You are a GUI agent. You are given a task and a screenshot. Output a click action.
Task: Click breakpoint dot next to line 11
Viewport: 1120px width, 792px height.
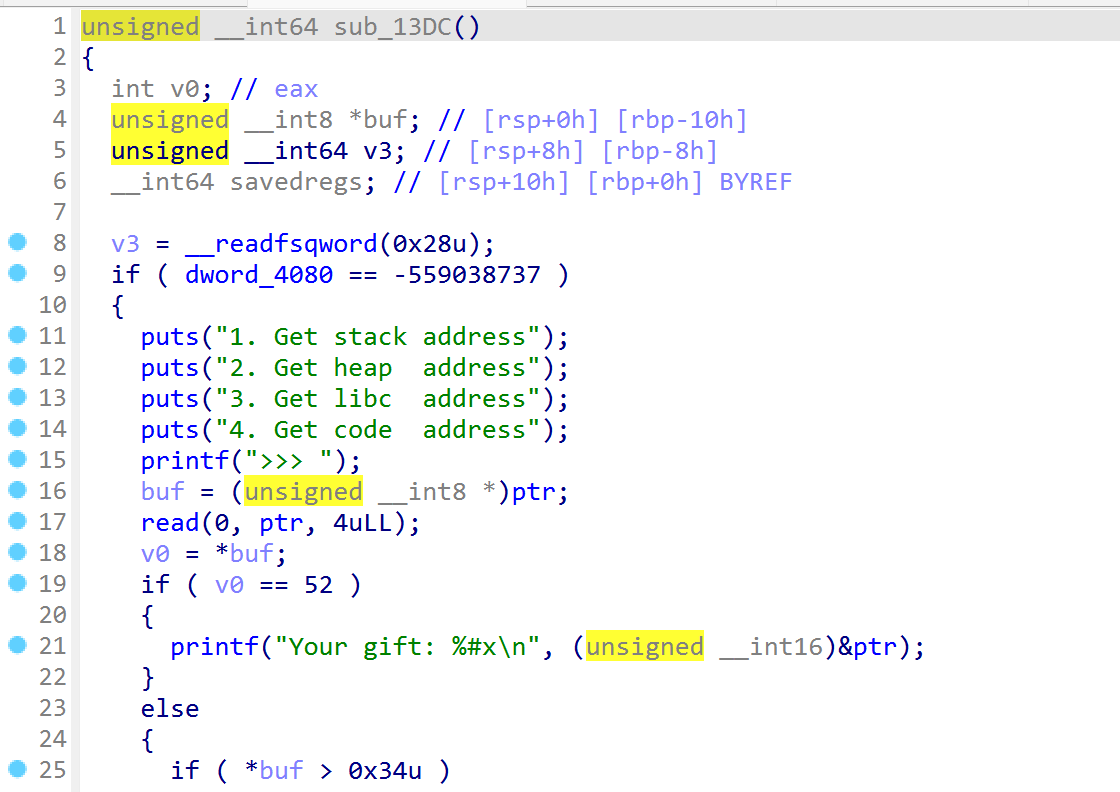17,335
